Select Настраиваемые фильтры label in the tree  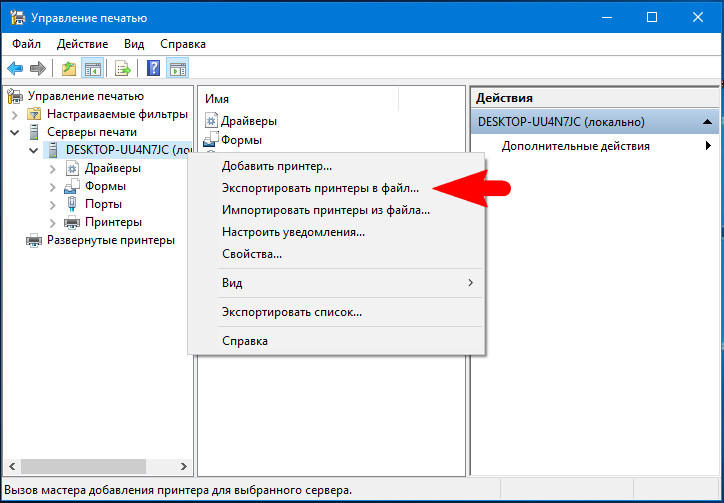[x=117, y=114]
